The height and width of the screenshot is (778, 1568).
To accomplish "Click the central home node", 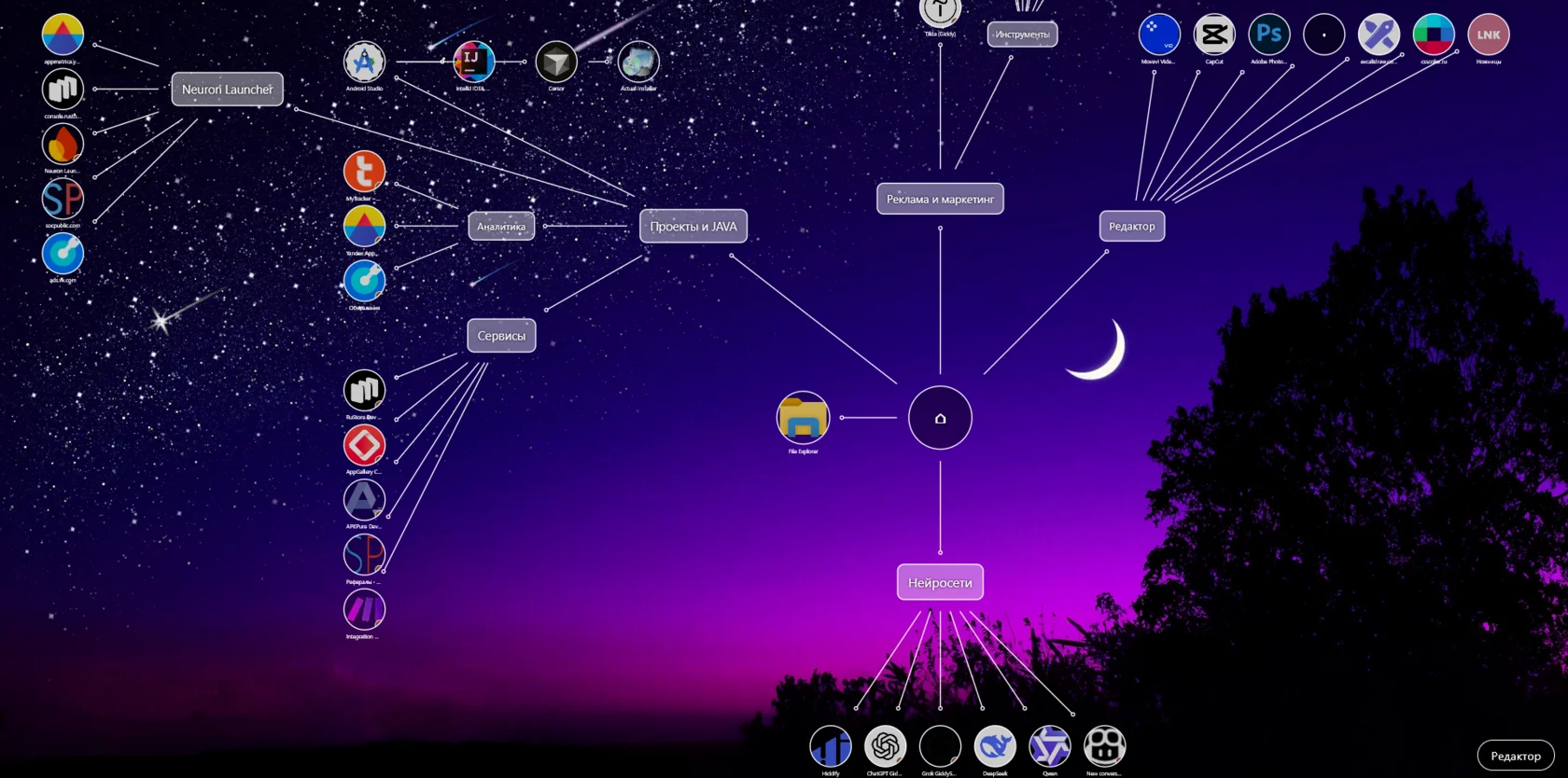I will coord(940,418).
